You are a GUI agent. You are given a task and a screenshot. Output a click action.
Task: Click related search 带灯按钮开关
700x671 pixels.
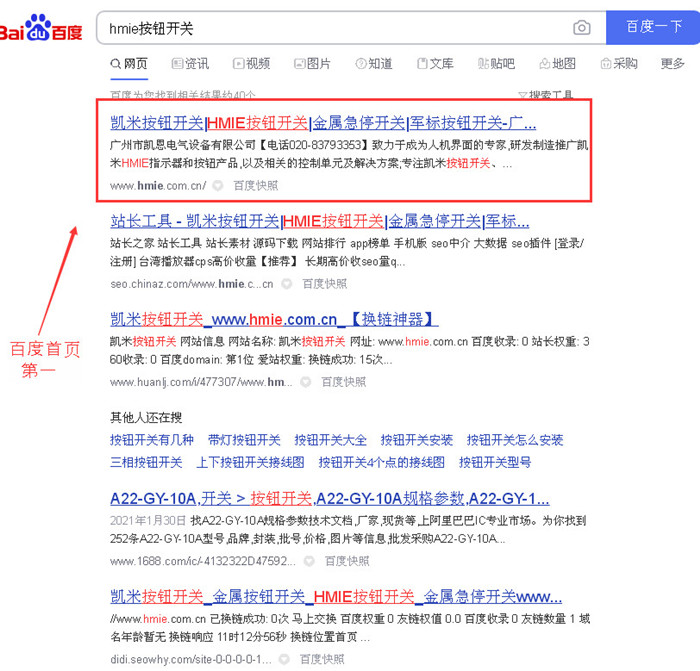point(244,440)
